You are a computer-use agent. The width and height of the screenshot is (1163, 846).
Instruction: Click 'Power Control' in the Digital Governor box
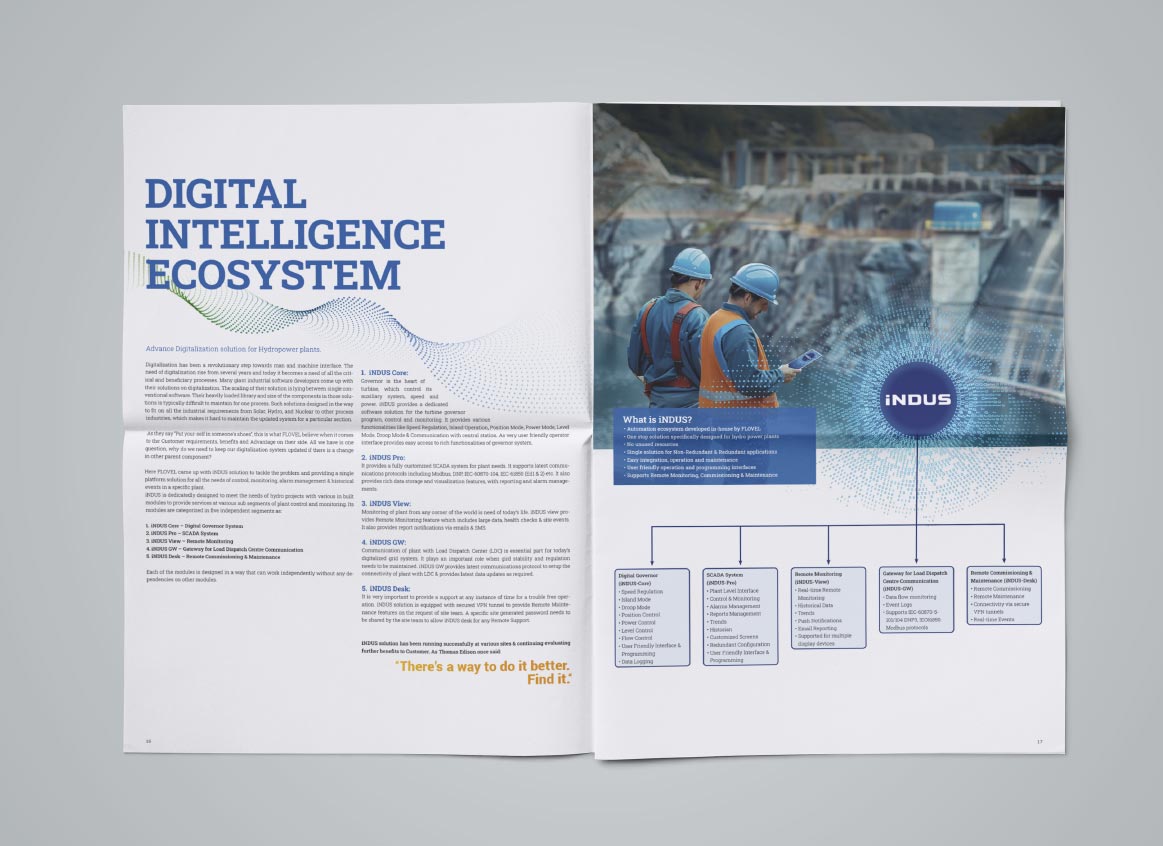pos(638,623)
